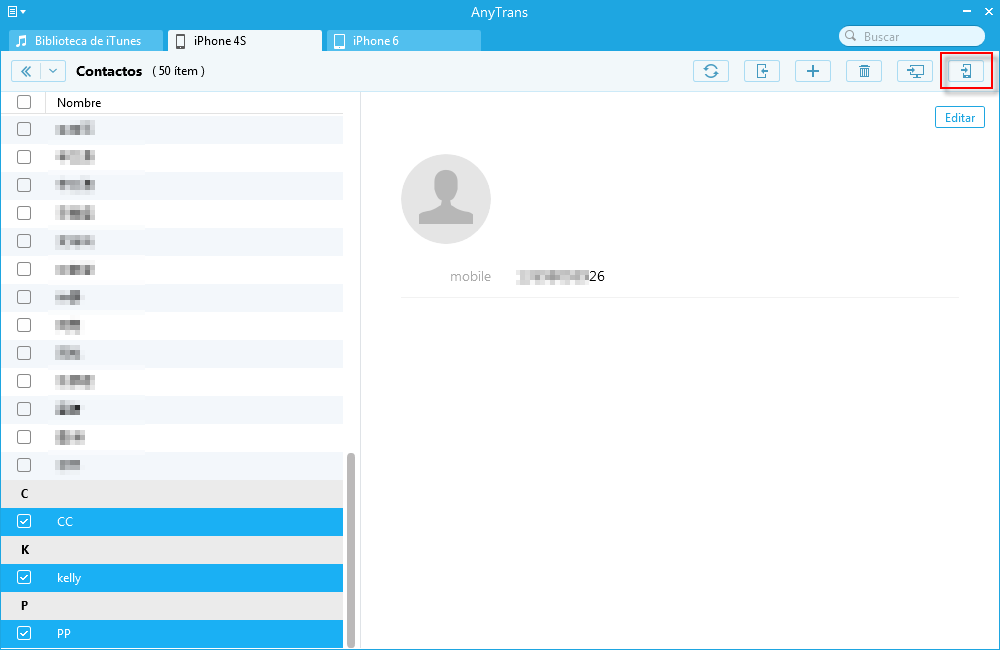Viewport: 1000px width, 650px height.
Task: Transfer contacts to device icon
Action: point(966,71)
